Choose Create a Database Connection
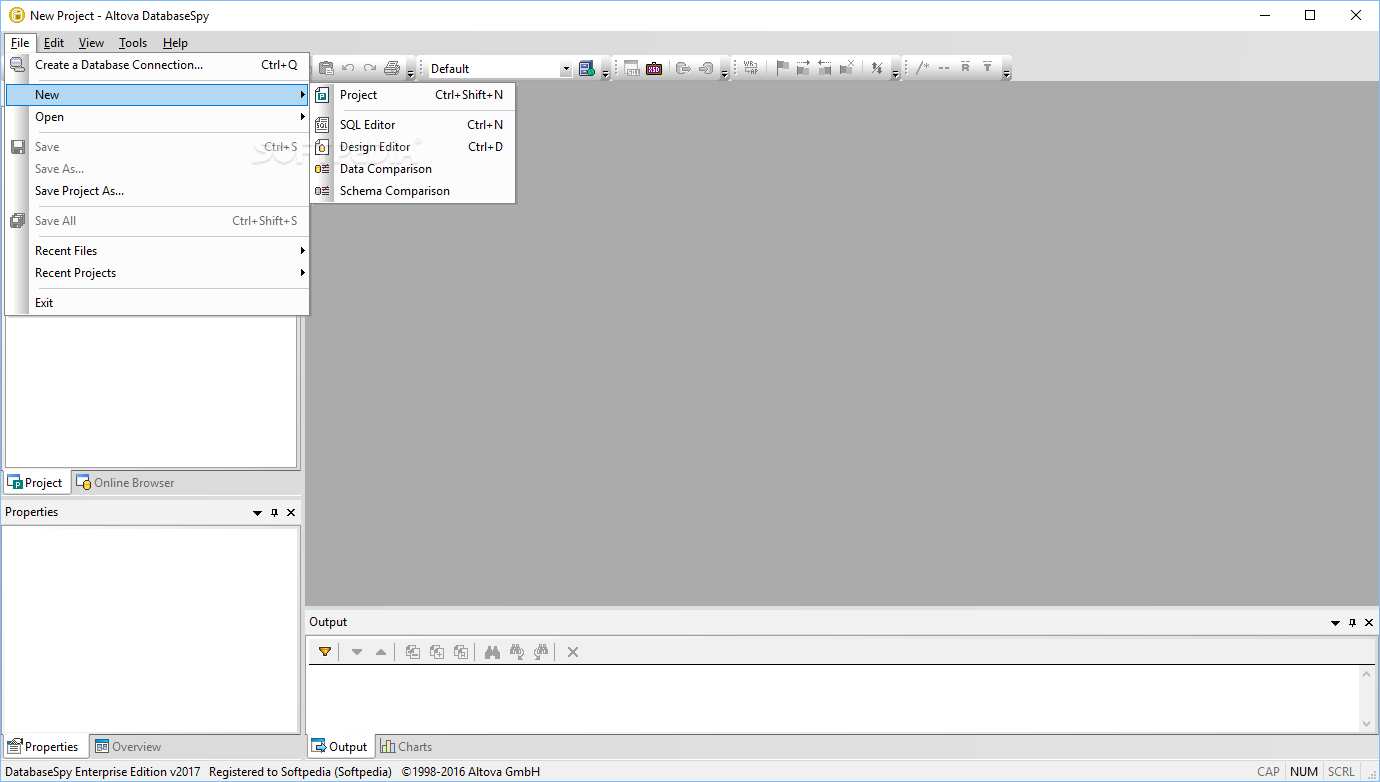The image size is (1380, 782). click(157, 65)
